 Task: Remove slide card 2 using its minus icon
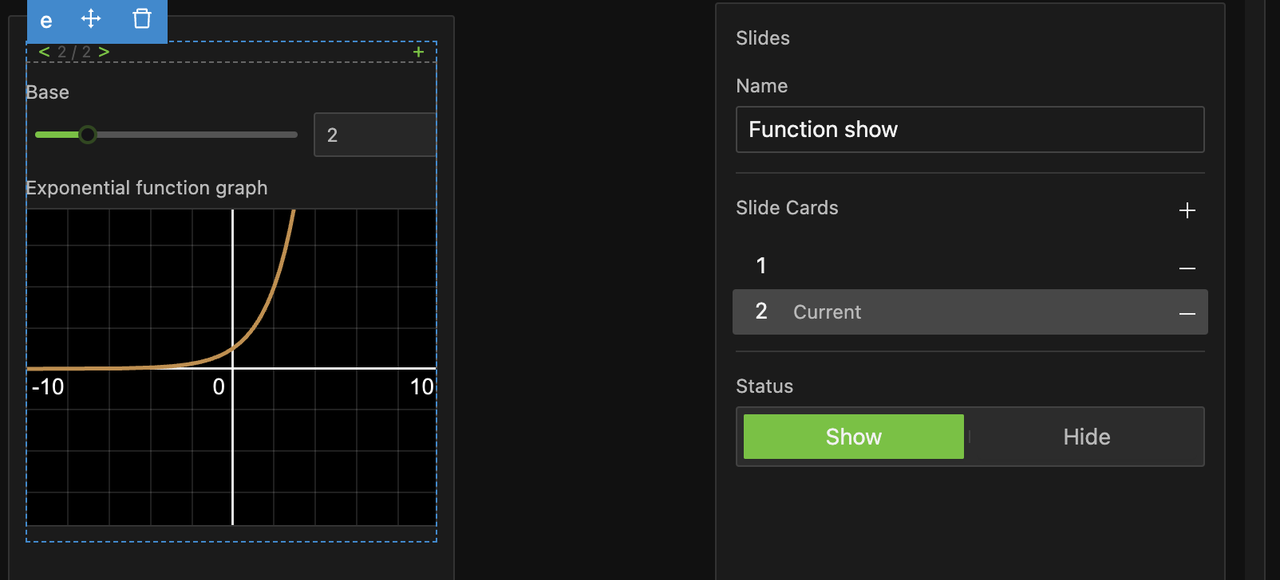[x=1187, y=313]
